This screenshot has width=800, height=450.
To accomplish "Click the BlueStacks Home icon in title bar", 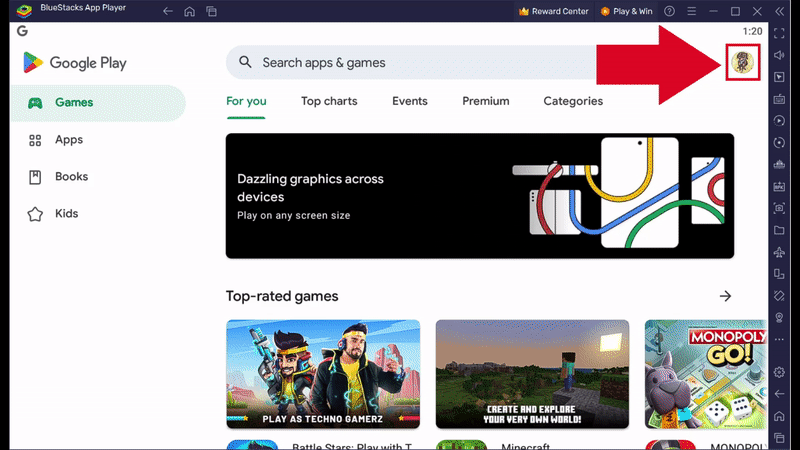I will [x=189, y=11].
